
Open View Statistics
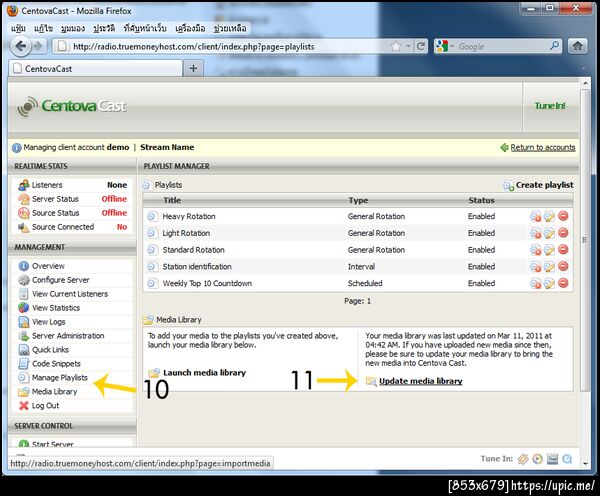56,308
